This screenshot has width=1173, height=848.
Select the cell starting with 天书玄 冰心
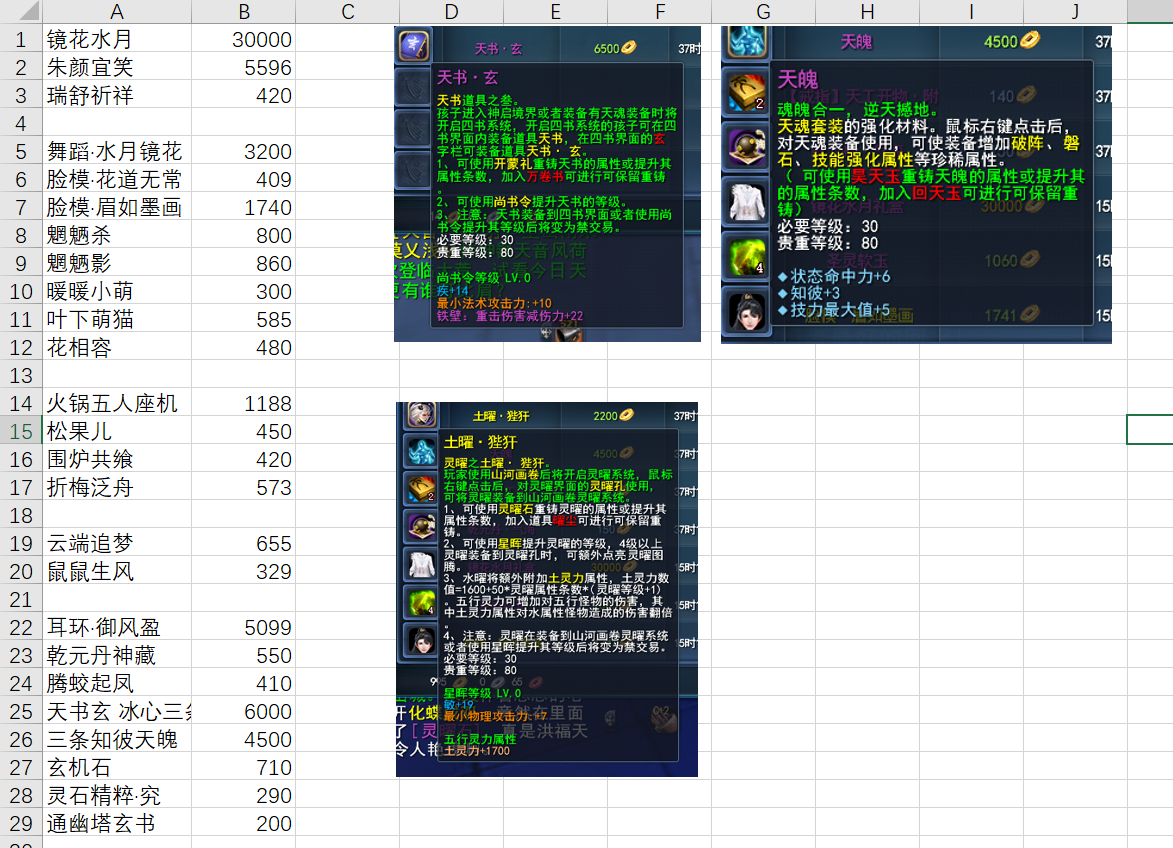[x=117, y=711]
